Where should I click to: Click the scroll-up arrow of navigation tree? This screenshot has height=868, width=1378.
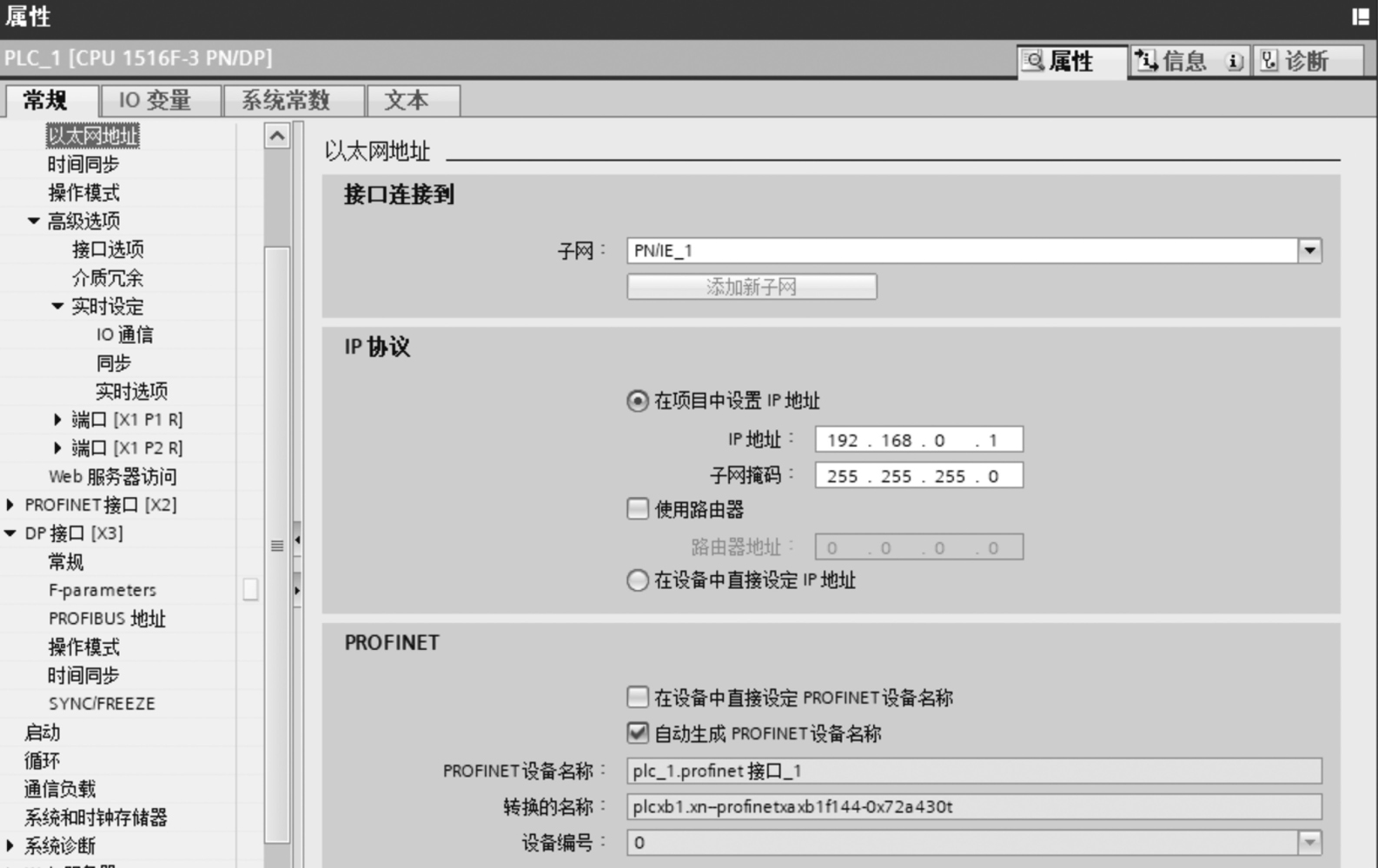pyautogui.click(x=277, y=136)
